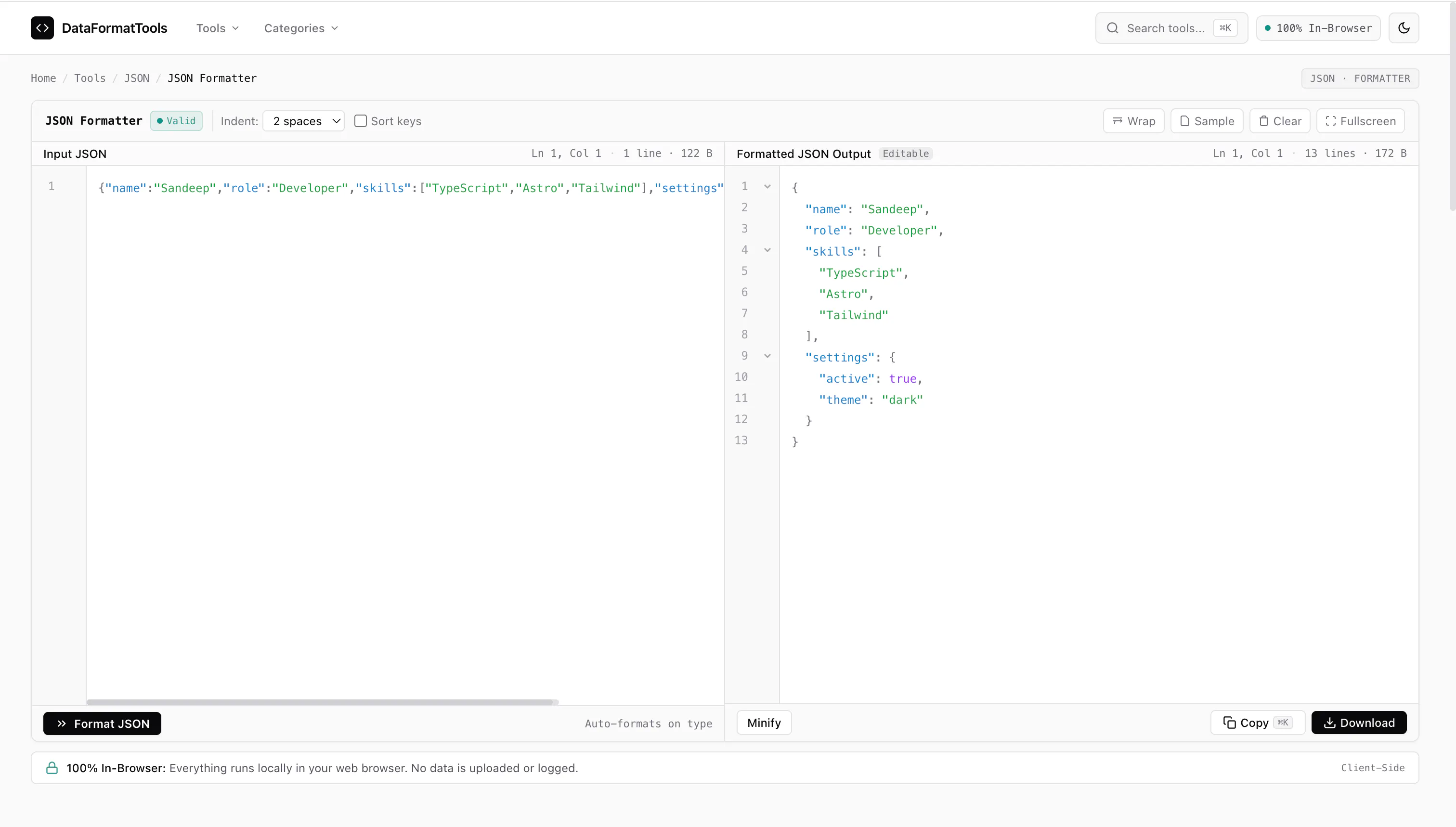Open the Categories menu
Screen dimensions: 1456x827
tap(301, 28)
